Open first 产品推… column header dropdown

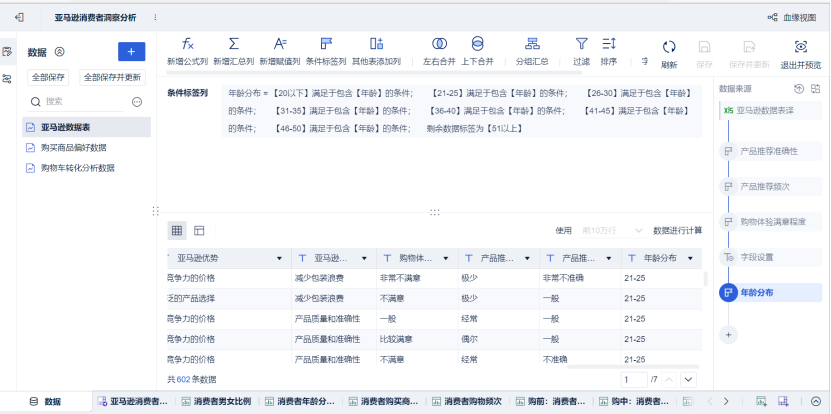pyautogui.click(x=527, y=258)
